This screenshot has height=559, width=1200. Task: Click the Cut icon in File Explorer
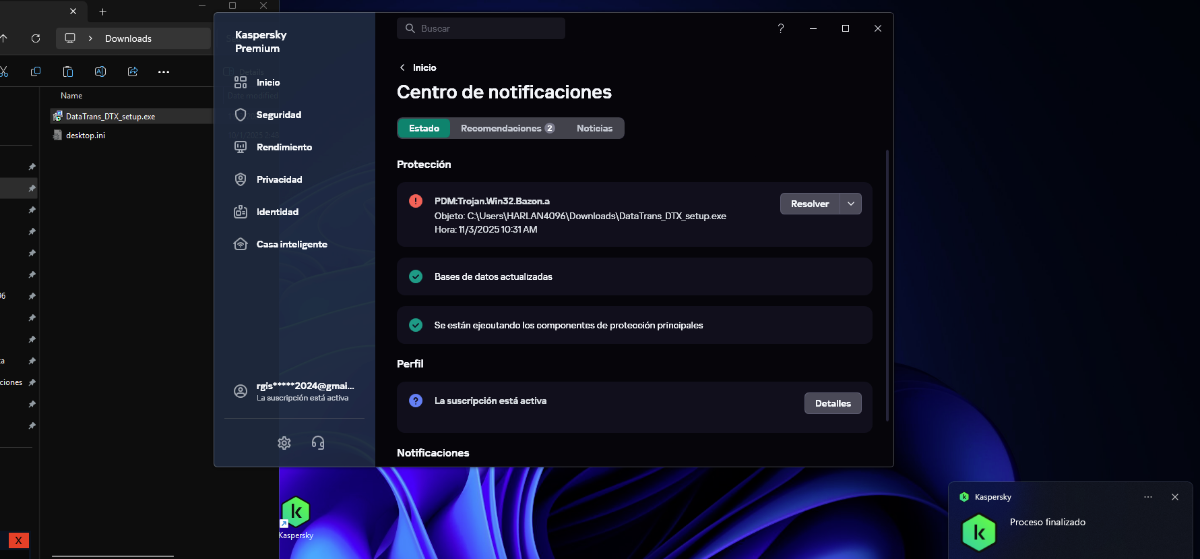coord(3,71)
